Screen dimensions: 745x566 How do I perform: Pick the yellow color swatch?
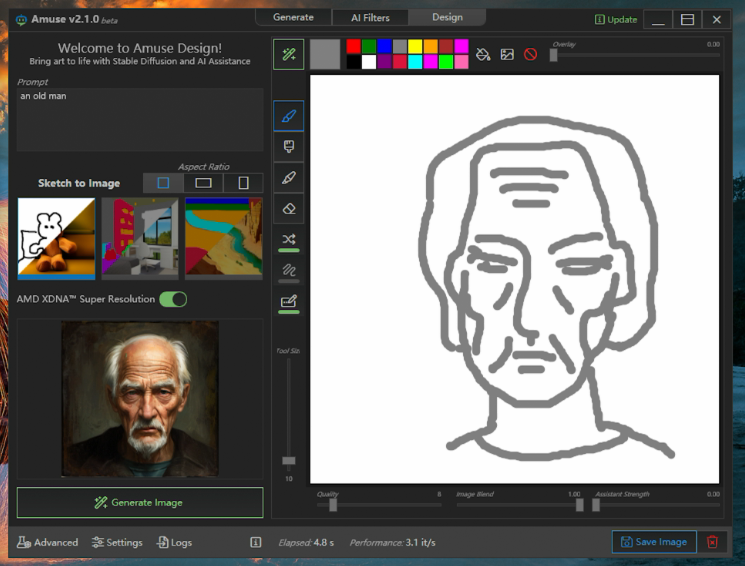coord(415,46)
